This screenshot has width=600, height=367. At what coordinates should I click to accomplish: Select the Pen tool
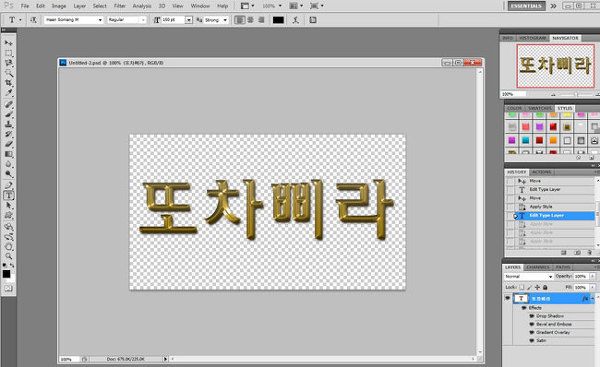tap(8, 186)
